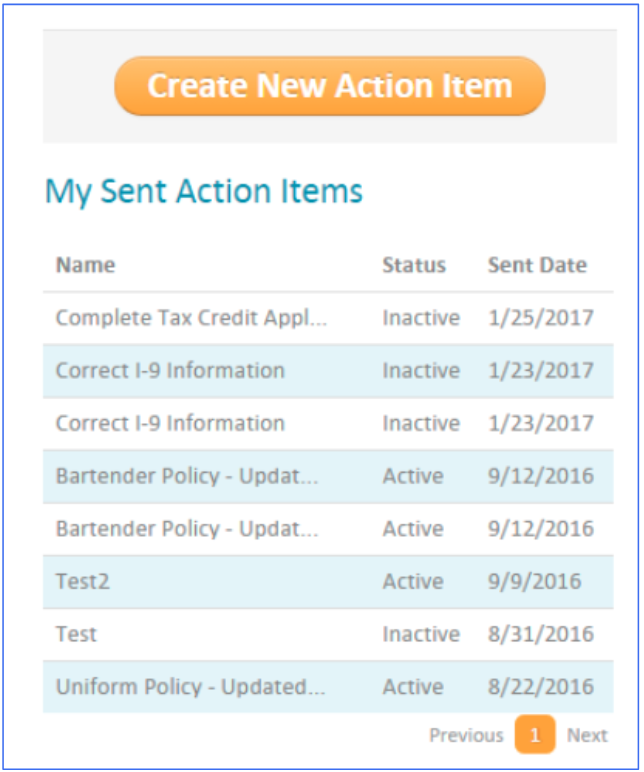Open the second Correct I-9 Information item
The height and width of the screenshot is (772, 644).
(170, 423)
